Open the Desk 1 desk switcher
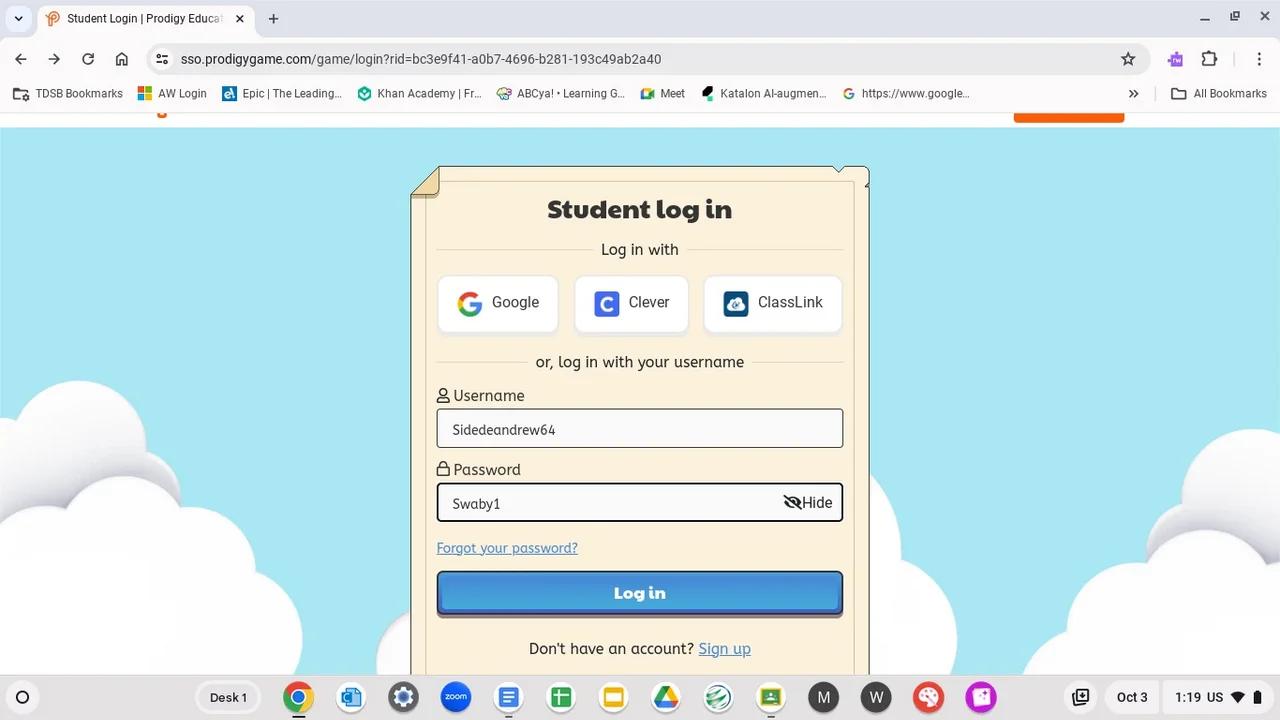The image size is (1280, 720). point(228,697)
